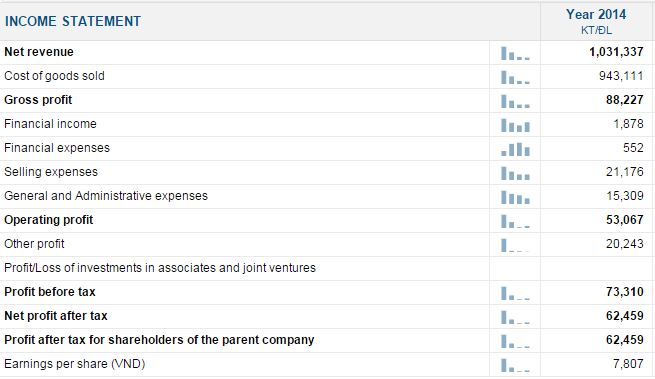Open the Selling expenses trend chart icon
The width and height of the screenshot is (655, 379).
[x=515, y=173]
